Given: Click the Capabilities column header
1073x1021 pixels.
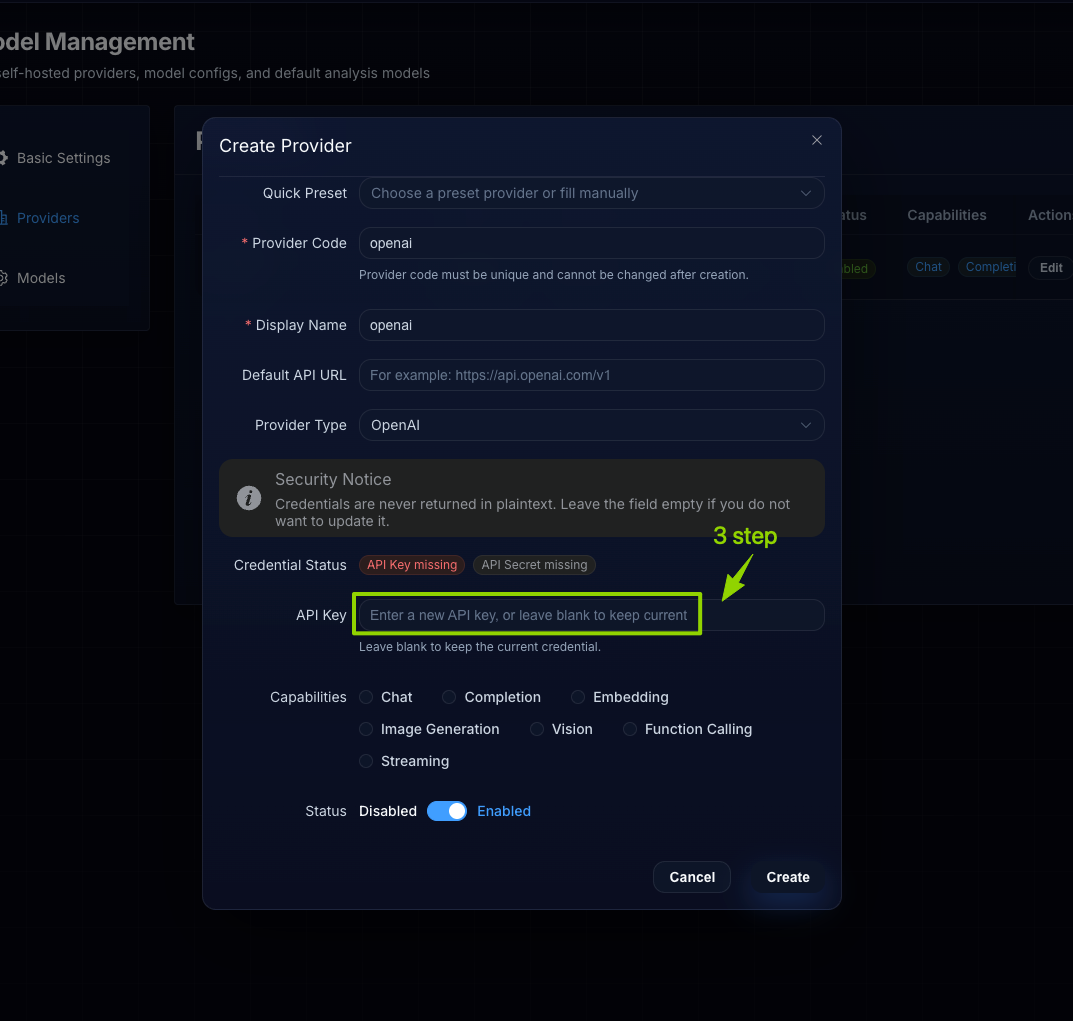Looking at the screenshot, I should coord(946,215).
